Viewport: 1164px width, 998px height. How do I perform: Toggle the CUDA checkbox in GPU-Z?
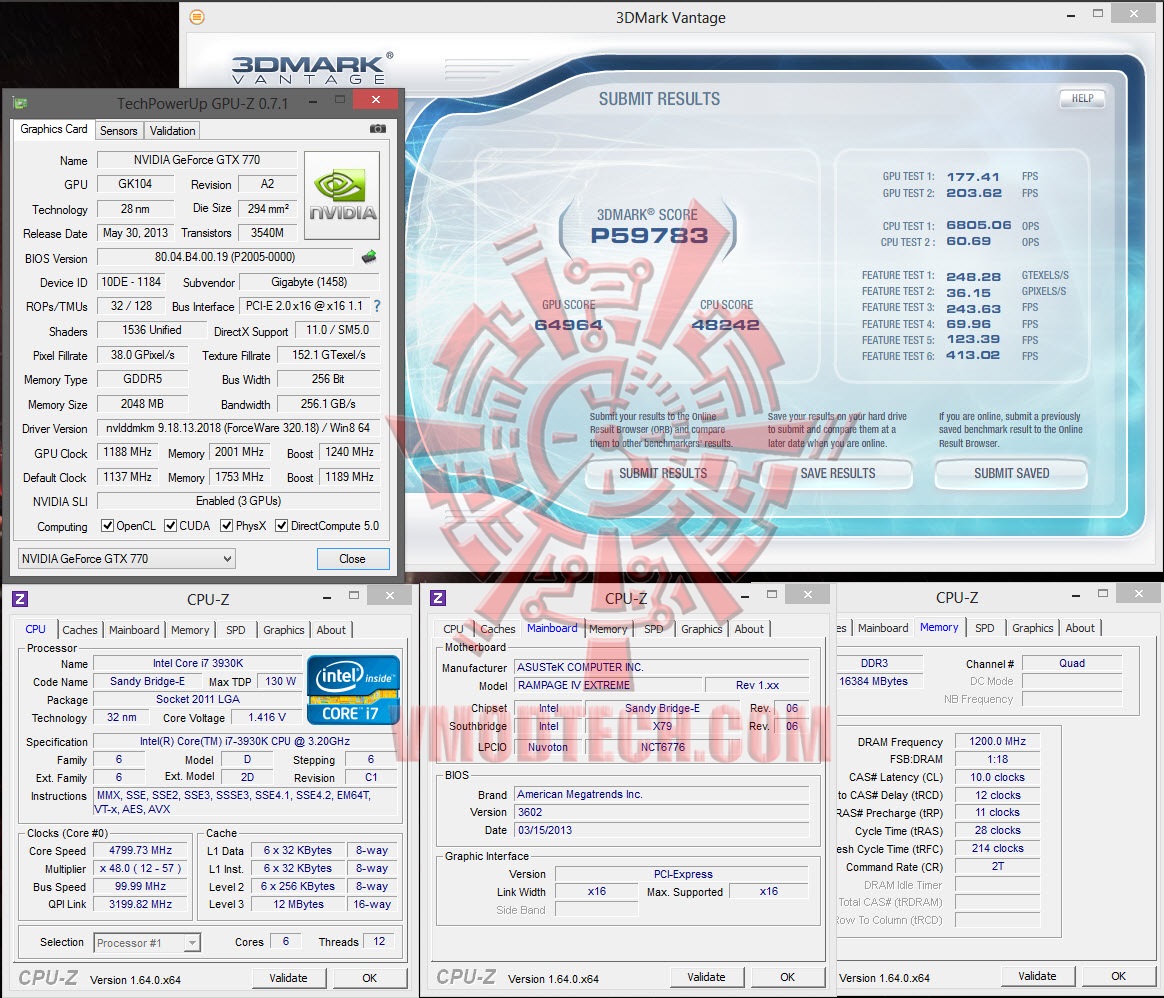(x=171, y=526)
